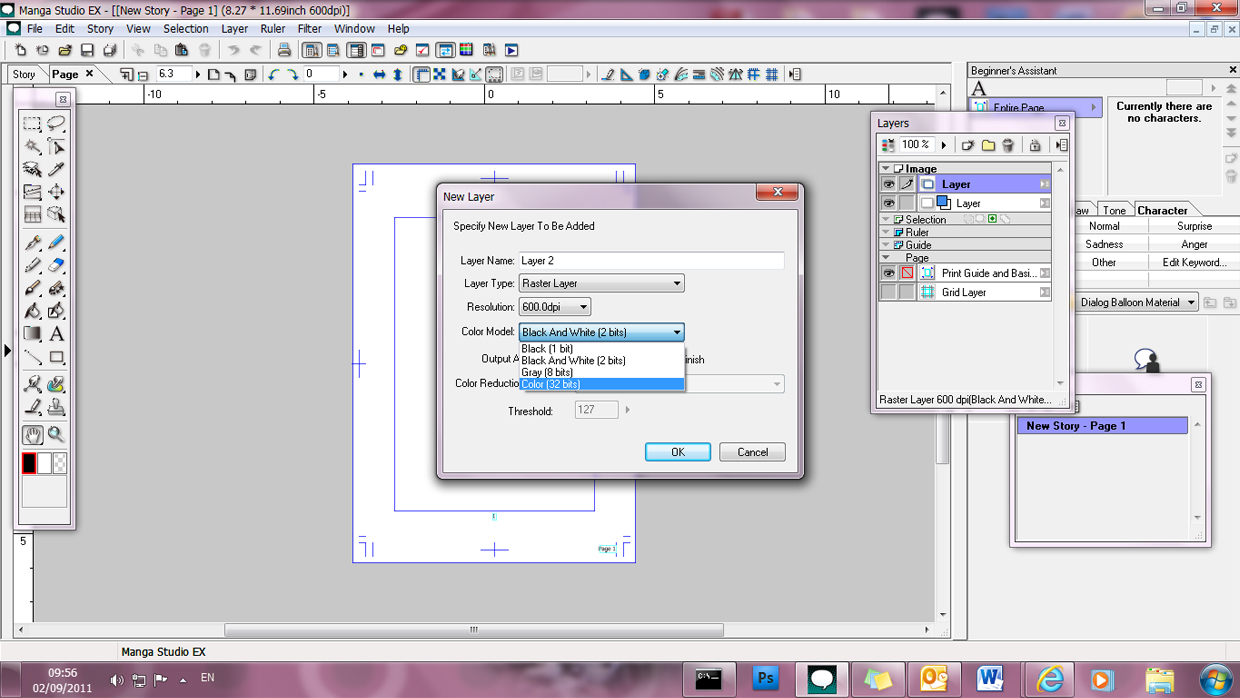The image size is (1240, 698).
Task: Open the Resolution dropdown
Action: 555,307
